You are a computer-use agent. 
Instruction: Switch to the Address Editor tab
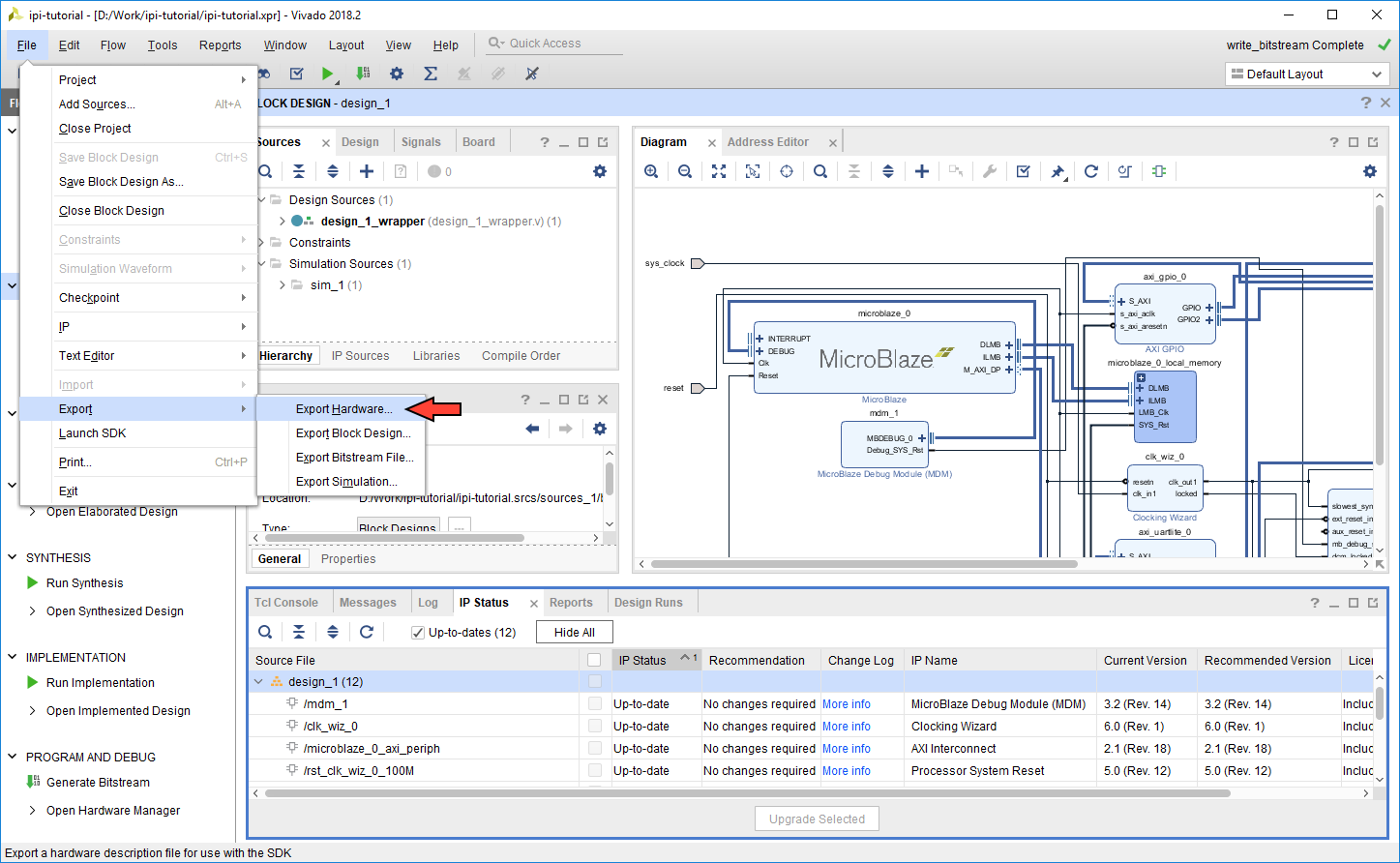coord(768,142)
